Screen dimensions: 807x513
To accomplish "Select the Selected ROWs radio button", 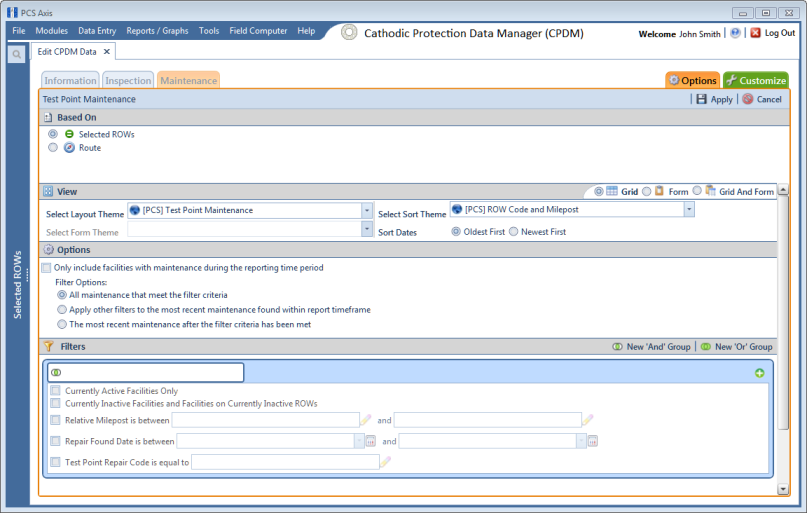I will click(x=53, y=134).
